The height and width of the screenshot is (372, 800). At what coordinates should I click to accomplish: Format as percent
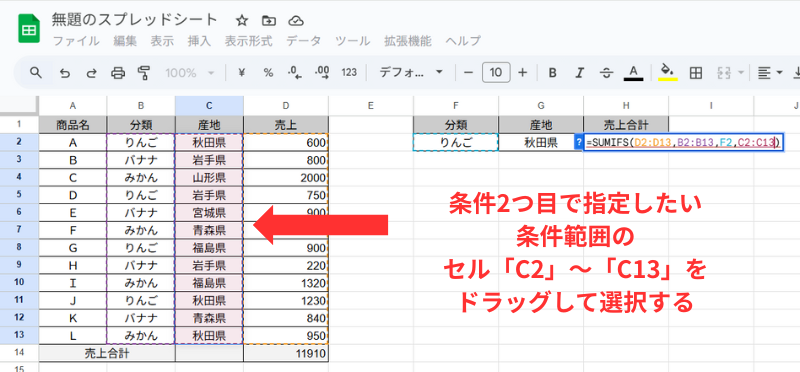point(268,73)
